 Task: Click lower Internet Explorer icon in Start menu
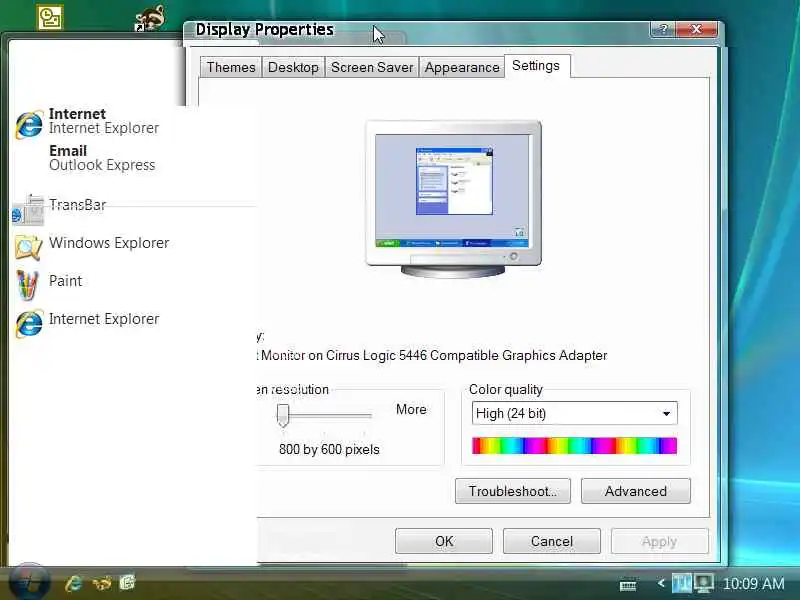(x=29, y=323)
